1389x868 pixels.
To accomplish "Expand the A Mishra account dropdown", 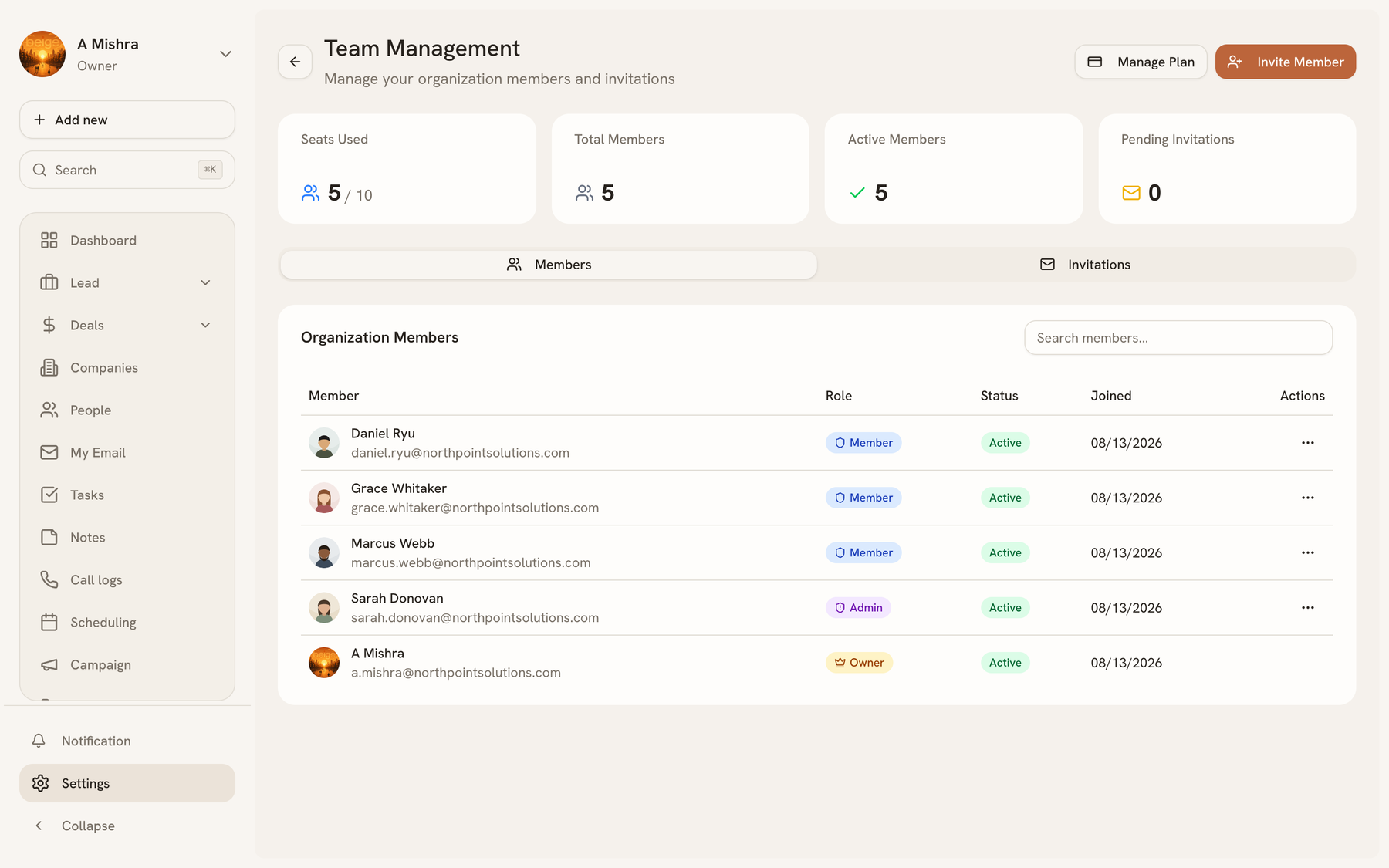I will coord(225,54).
